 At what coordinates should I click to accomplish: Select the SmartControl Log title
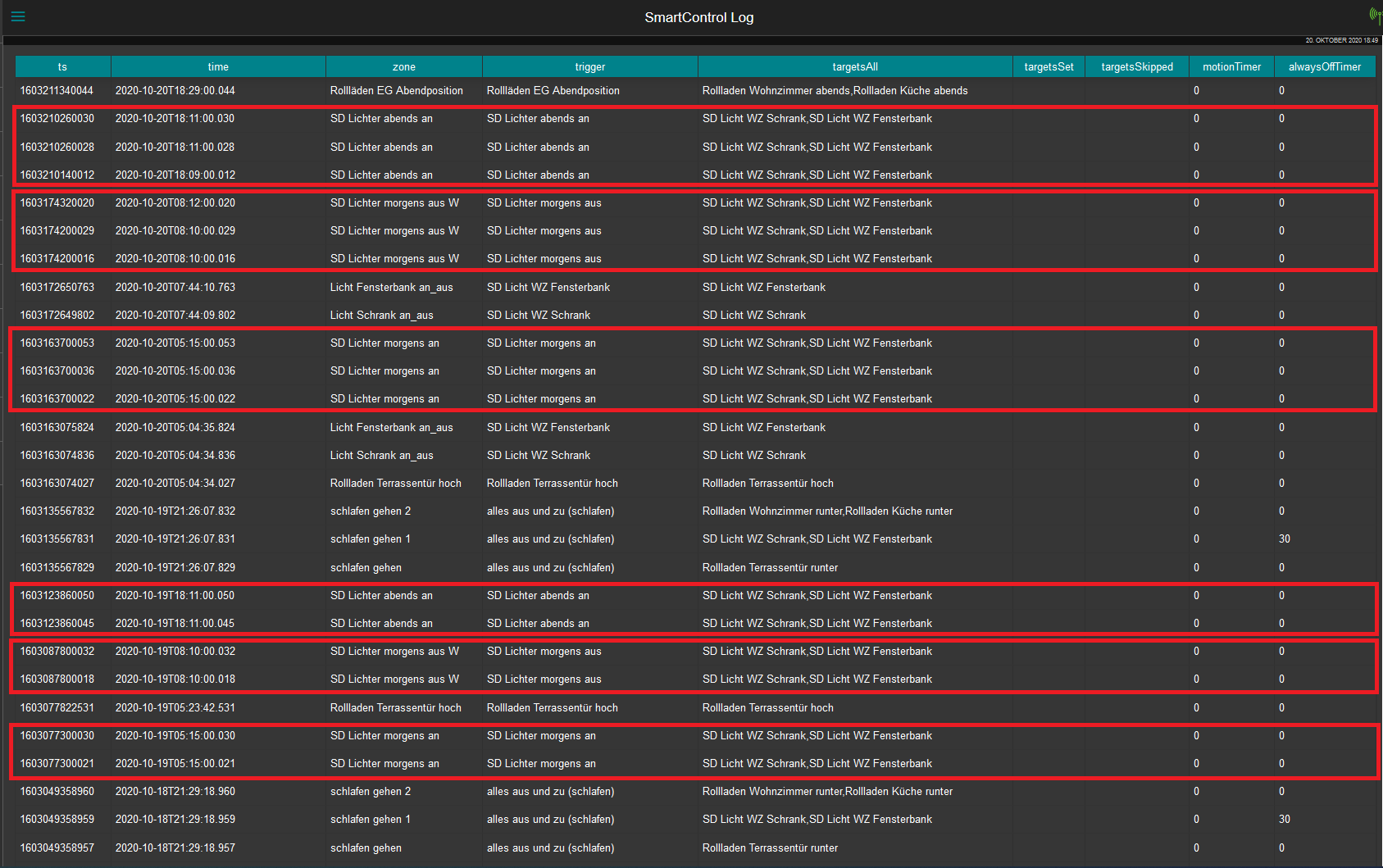(x=698, y=17)
